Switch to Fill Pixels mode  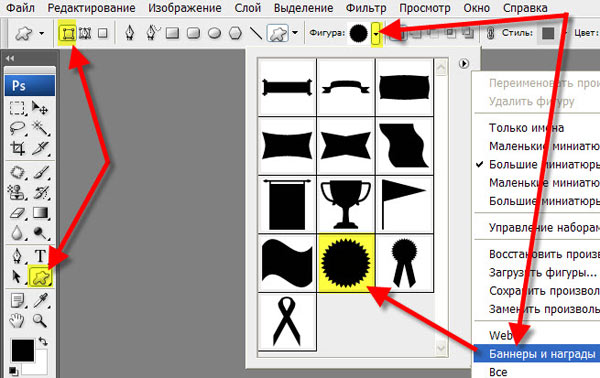[x=103, y=33]
